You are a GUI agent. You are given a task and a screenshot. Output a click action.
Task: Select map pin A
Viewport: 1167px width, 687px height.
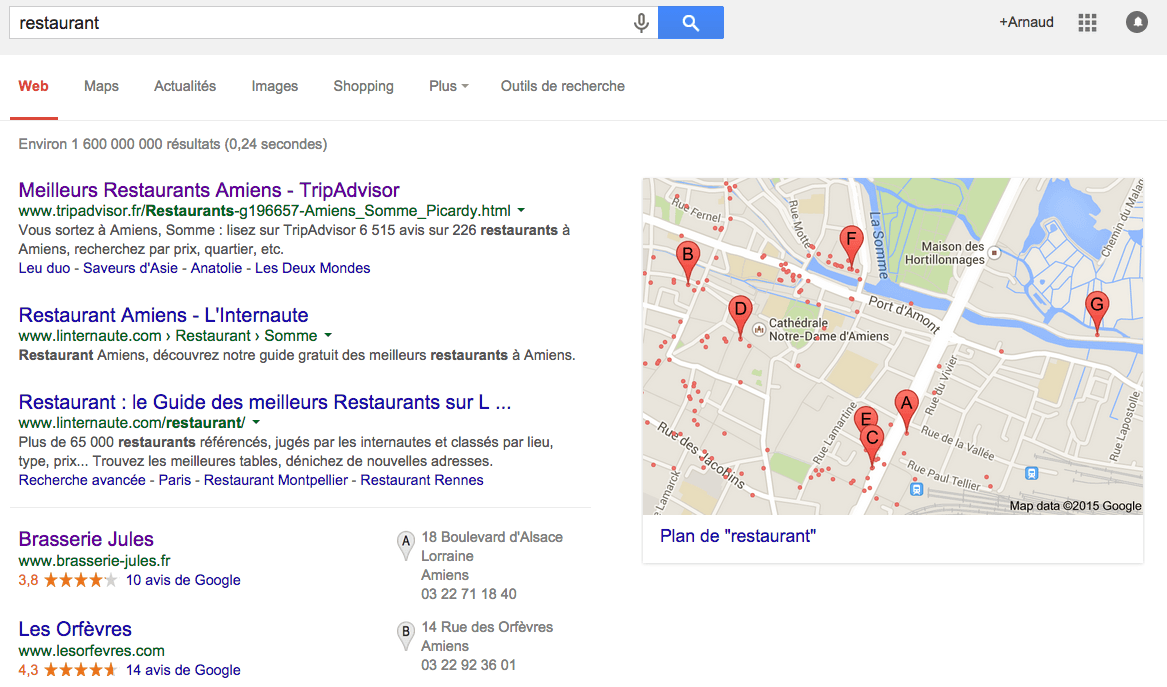[906, 406]
